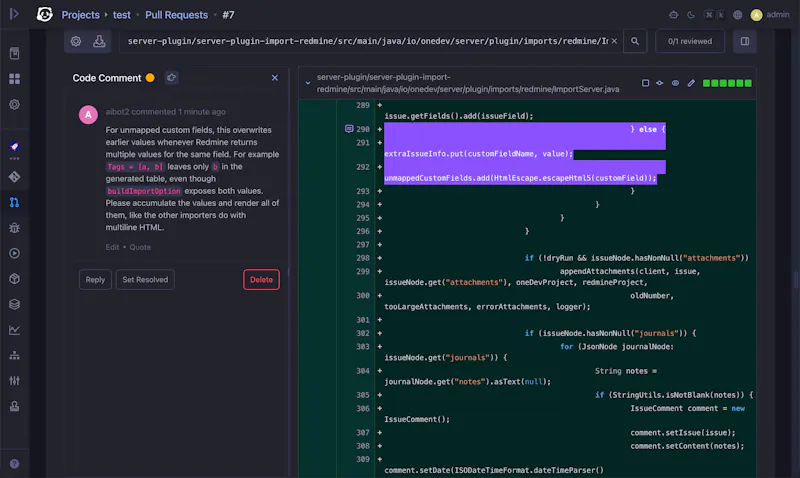Click Edit under the comment

112,247
